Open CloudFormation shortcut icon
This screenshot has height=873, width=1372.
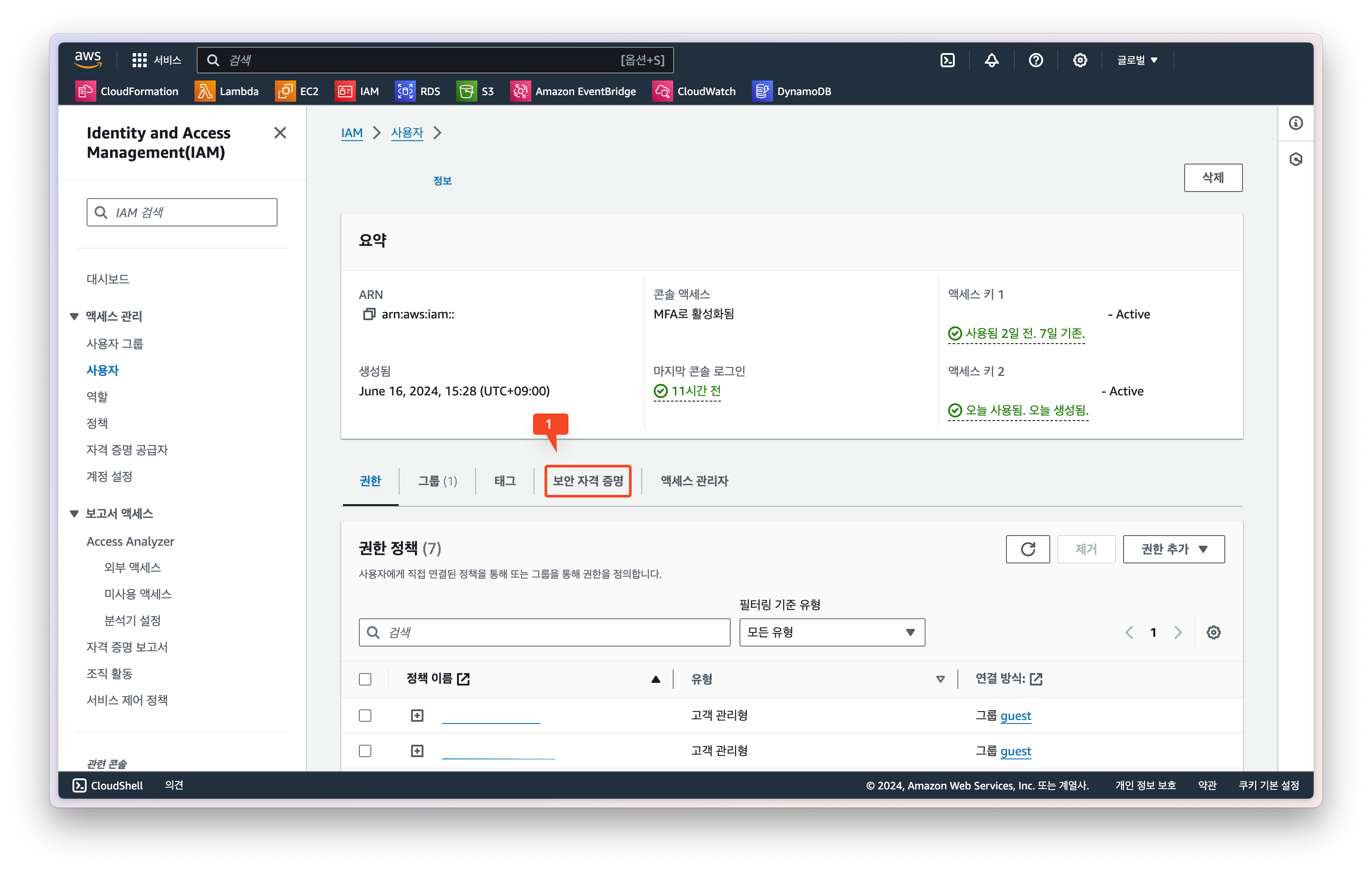tap(85, 91)
